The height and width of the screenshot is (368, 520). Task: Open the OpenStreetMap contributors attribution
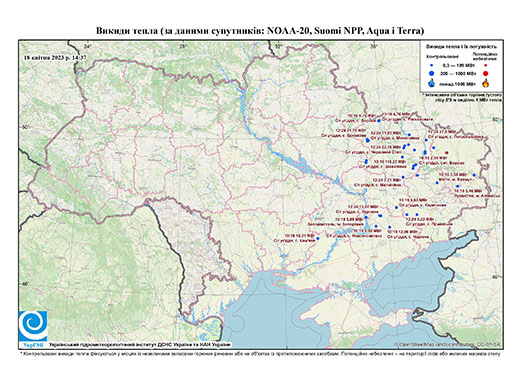[x=448, y=344]
